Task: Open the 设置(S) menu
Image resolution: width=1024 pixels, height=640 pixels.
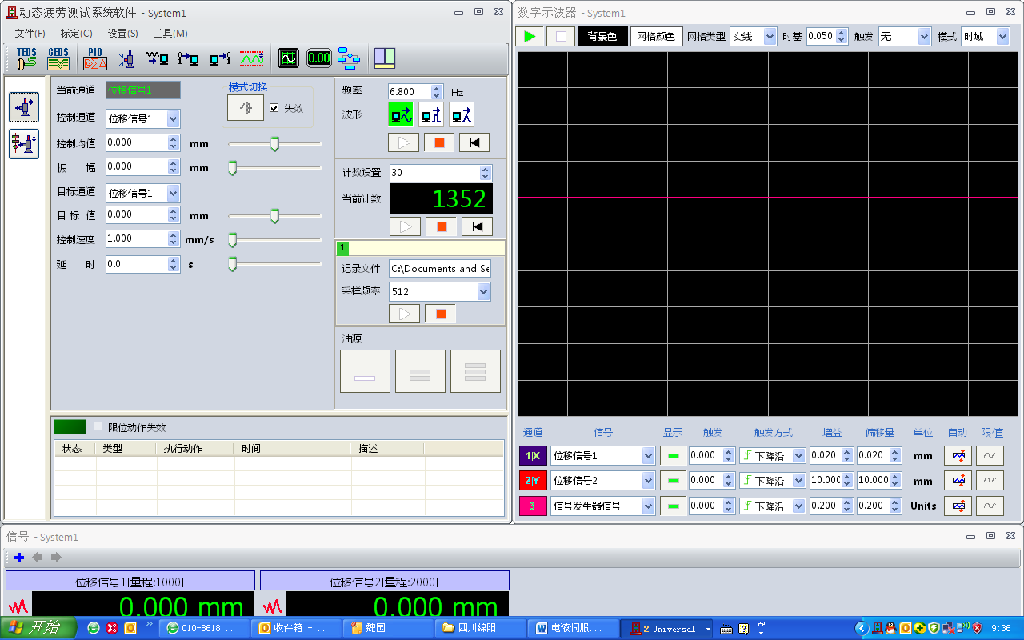Action: click(123, 33)
